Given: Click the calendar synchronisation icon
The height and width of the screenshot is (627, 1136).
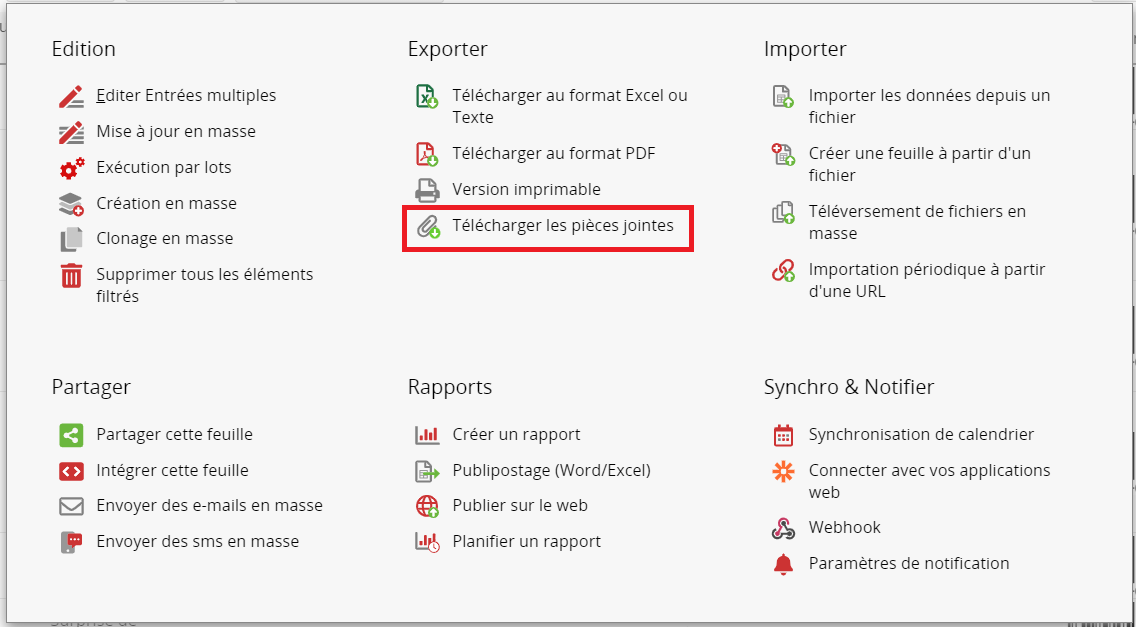Looking at the screenshot, I should point(783,436).
